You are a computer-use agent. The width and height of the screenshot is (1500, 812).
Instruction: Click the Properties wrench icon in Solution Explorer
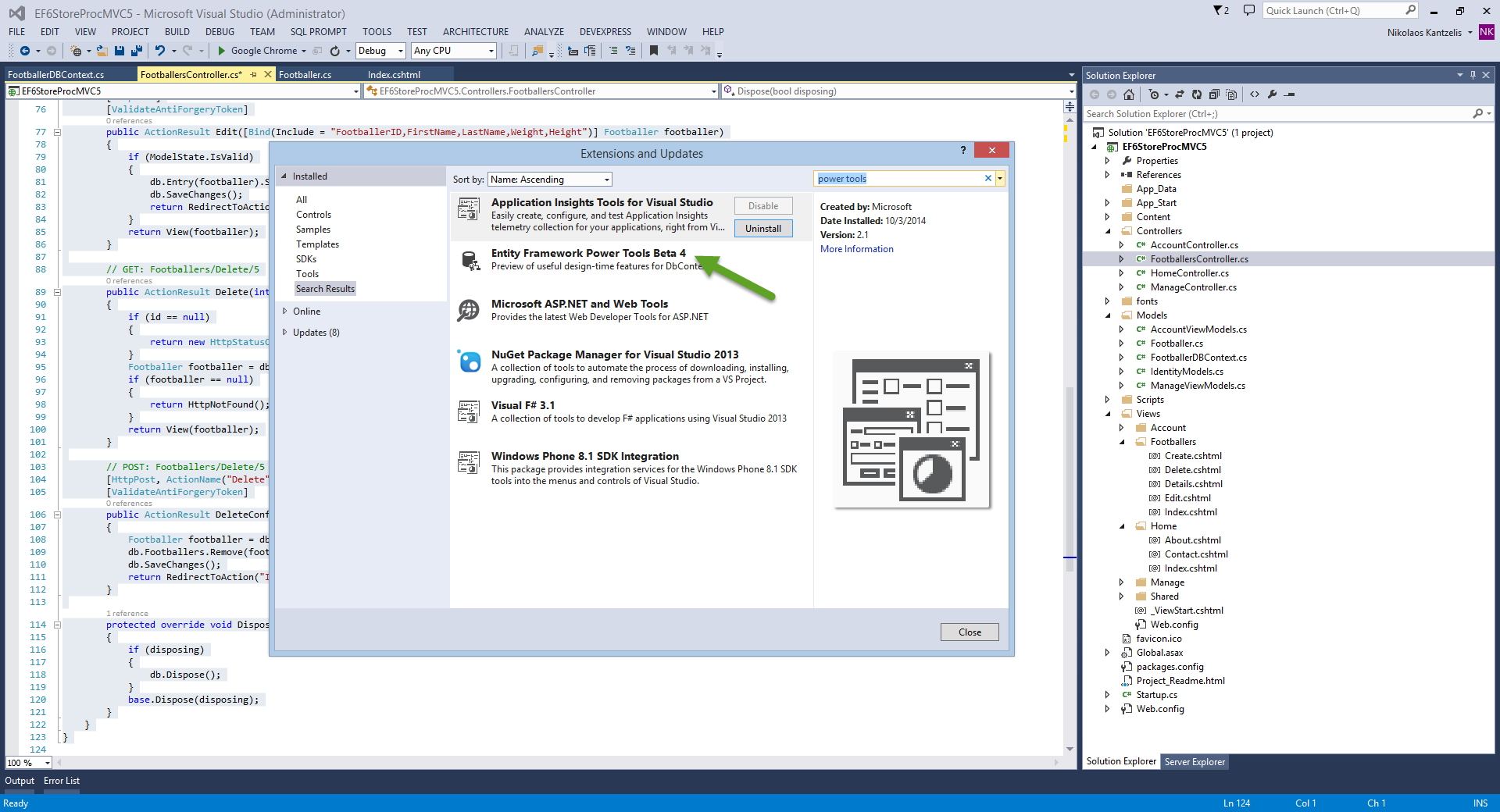pos(1272,94)
